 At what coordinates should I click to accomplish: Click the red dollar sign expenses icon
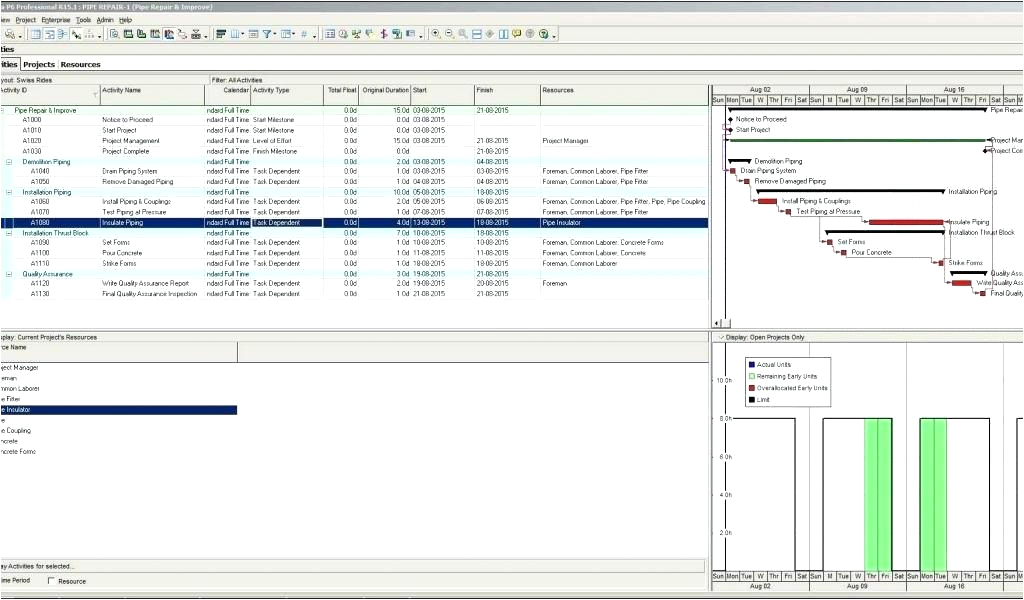(383, 34)
